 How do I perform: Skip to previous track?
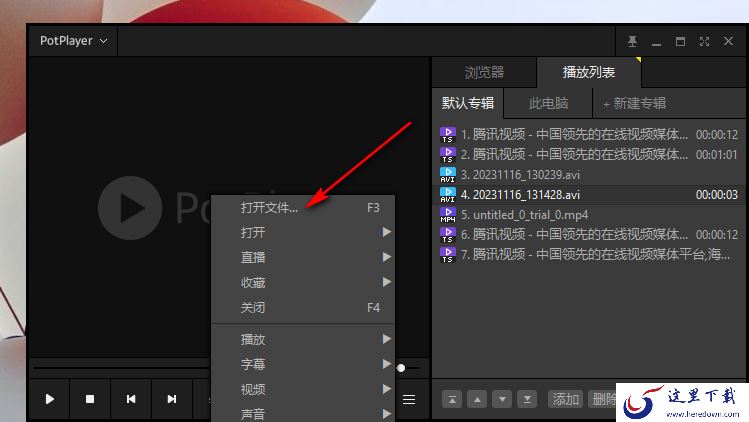[131, 399]
